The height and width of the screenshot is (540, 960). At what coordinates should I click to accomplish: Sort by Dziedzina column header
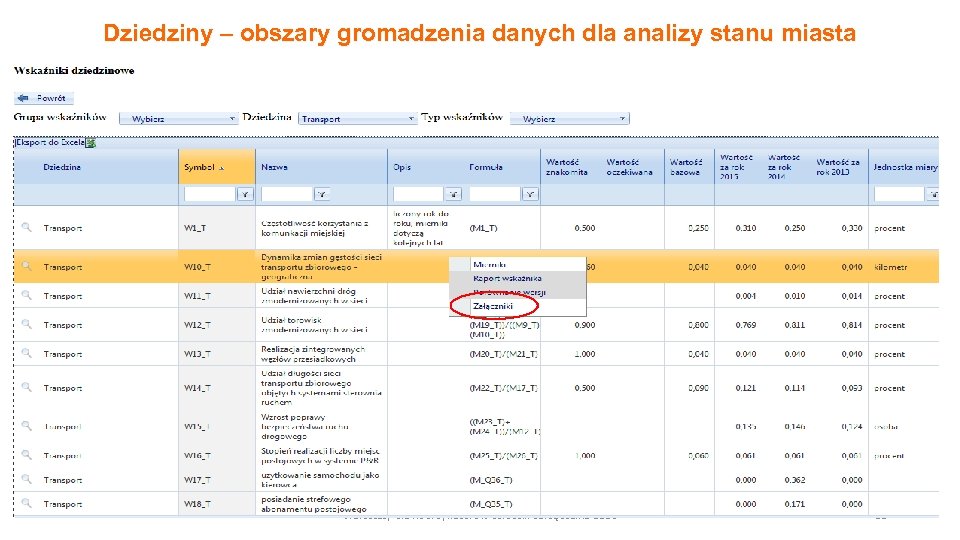(x=96, y=167)
